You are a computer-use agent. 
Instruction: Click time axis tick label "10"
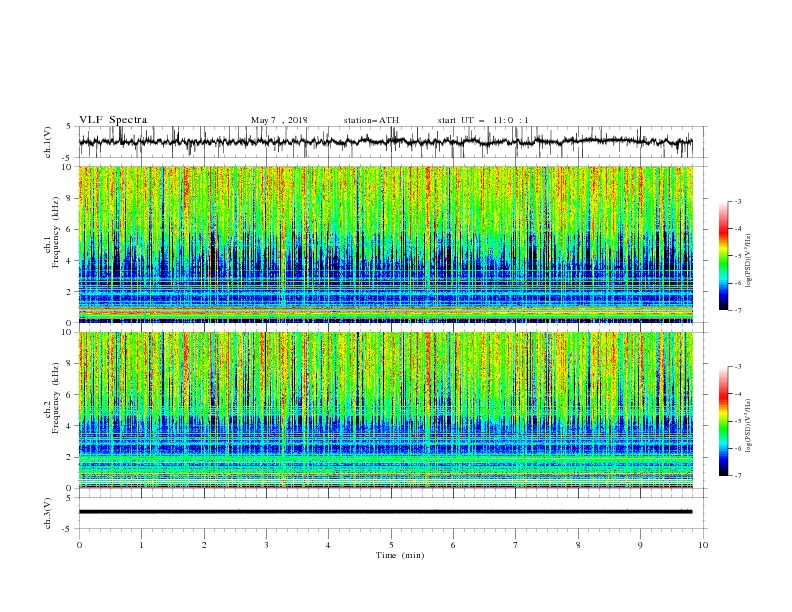(x=703, y=545)
